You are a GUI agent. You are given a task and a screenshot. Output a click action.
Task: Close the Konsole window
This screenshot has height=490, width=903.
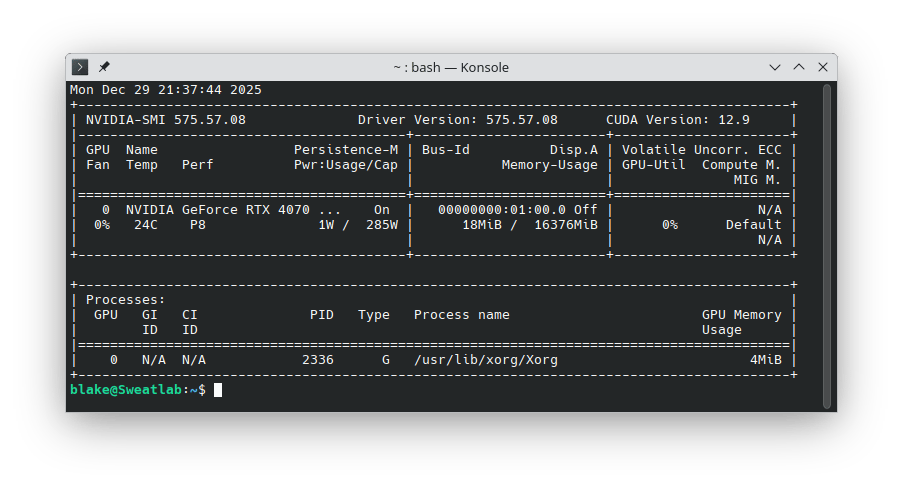click(823, 67)
